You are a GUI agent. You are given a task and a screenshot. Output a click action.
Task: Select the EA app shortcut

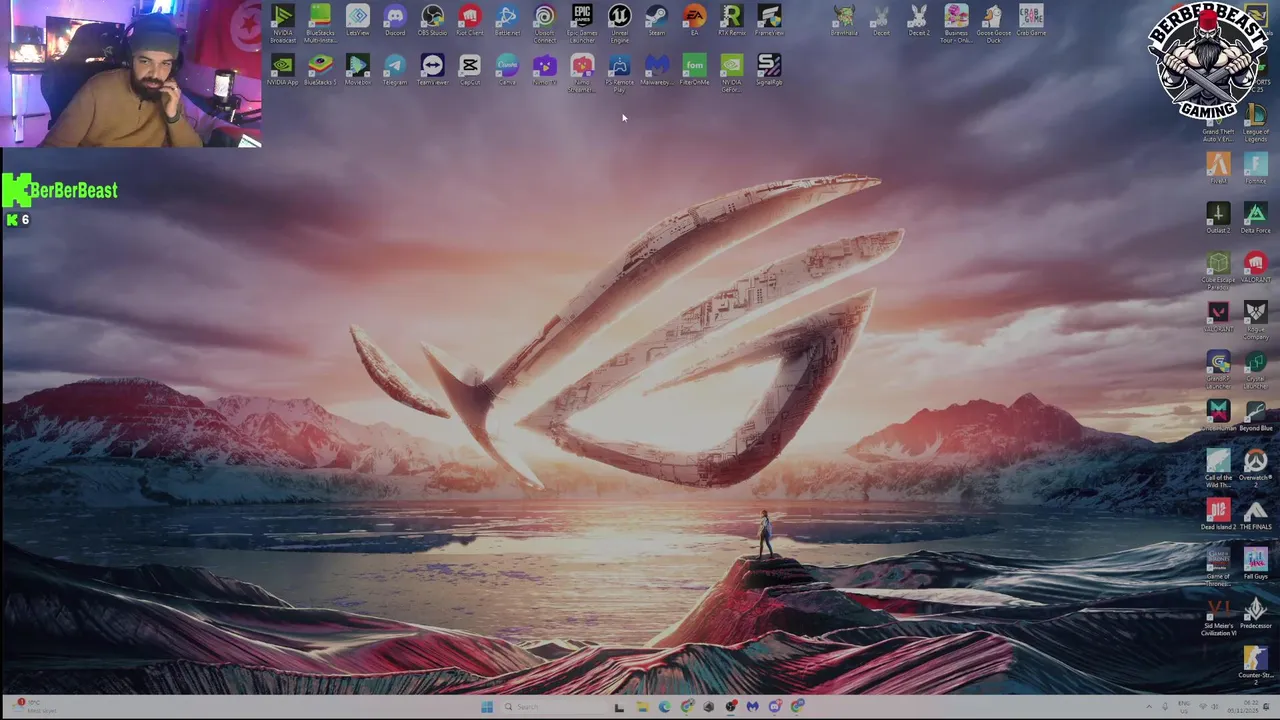click(x=694, y=20)
